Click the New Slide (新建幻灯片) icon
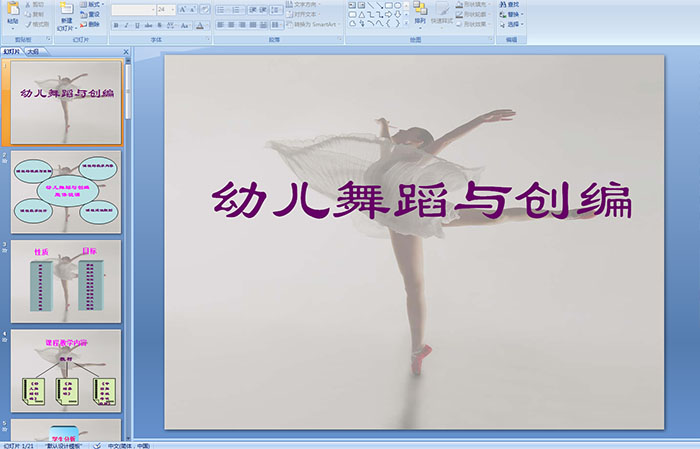This screenshot has height=449, width=700. [x=67, y=8]
